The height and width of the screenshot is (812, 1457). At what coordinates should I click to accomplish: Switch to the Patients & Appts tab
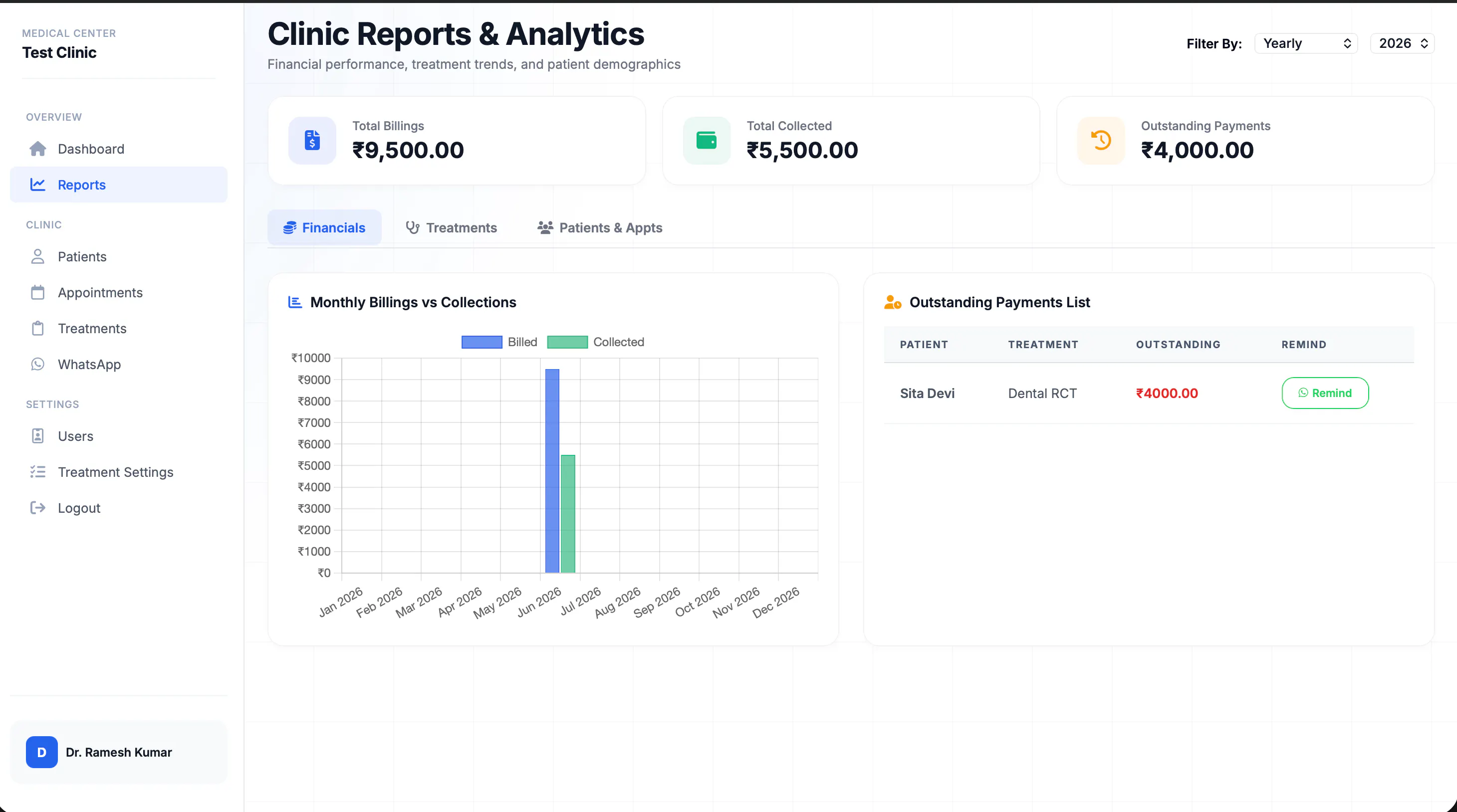tap(600, 228)
